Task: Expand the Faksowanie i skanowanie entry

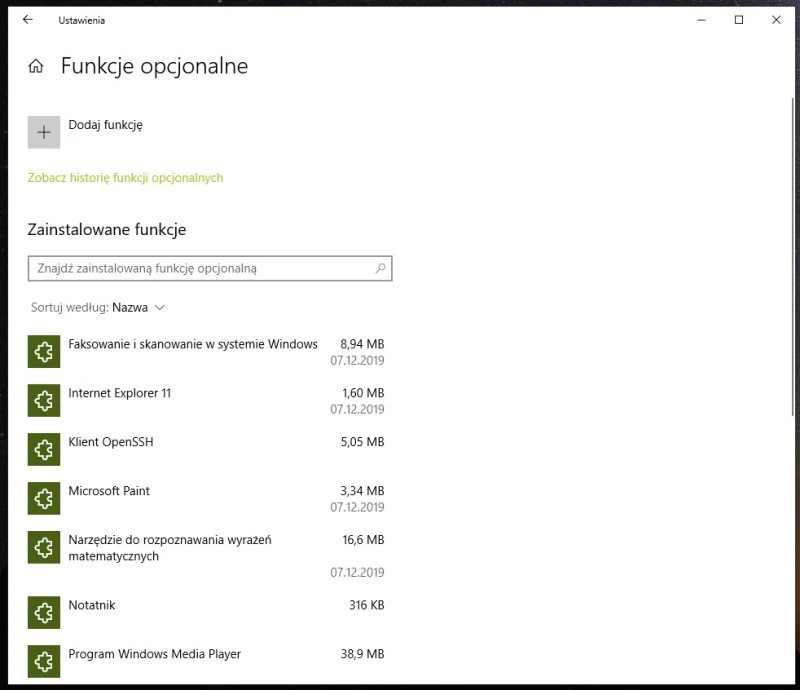Action: pyautogui.click(x=192, y=344)
